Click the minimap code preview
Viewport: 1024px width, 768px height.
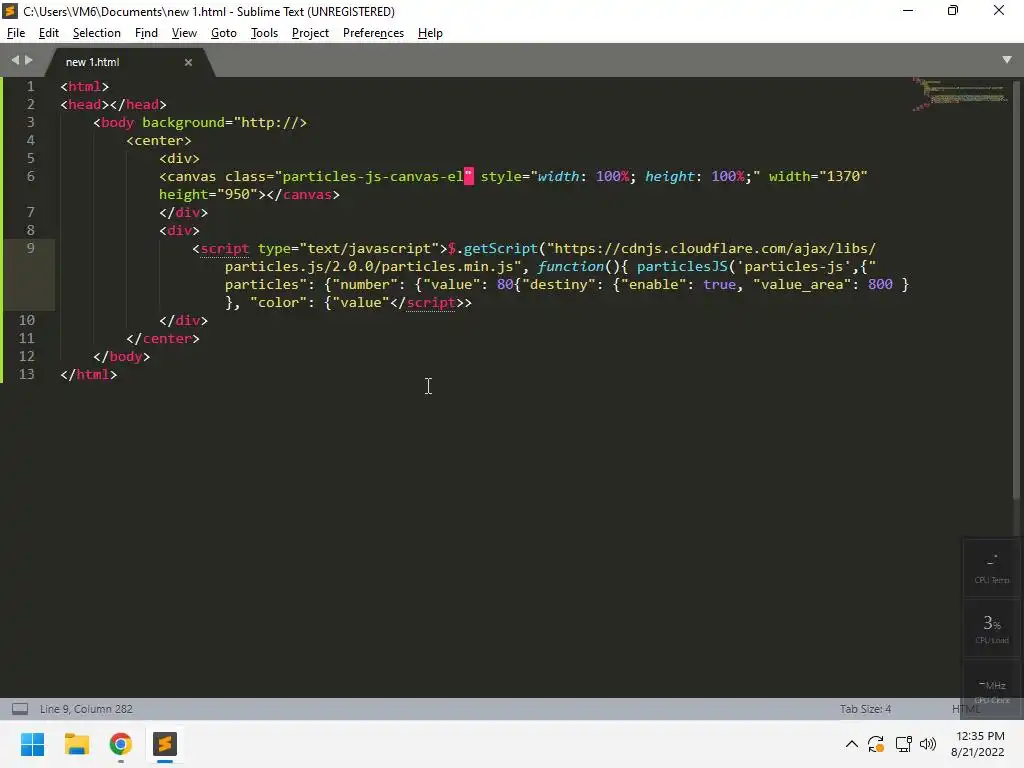960,95
